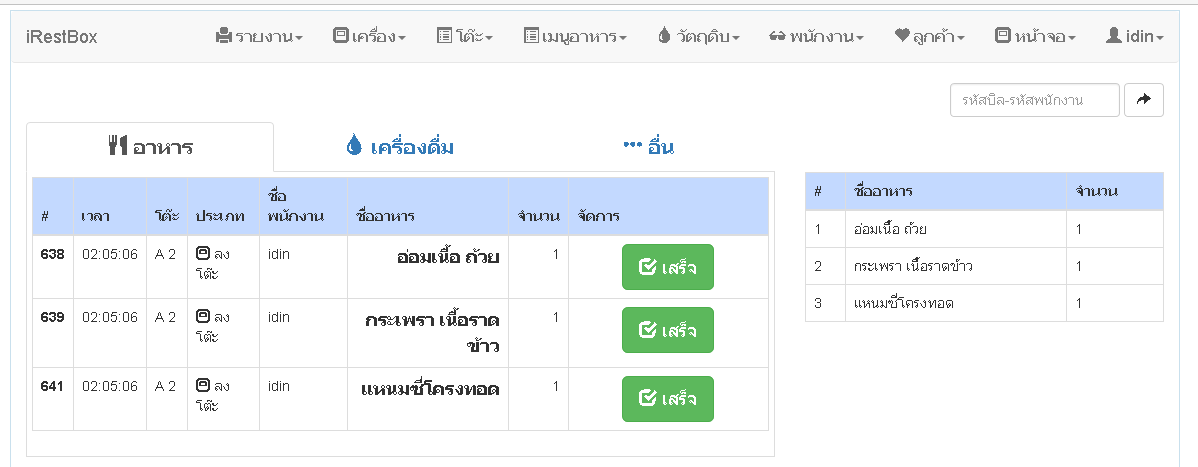Mark order 638 อ่อมเนื้อ ถ้วย as เสร็จ
This screenshot has width=1198, height=467.
coord(668,268)
